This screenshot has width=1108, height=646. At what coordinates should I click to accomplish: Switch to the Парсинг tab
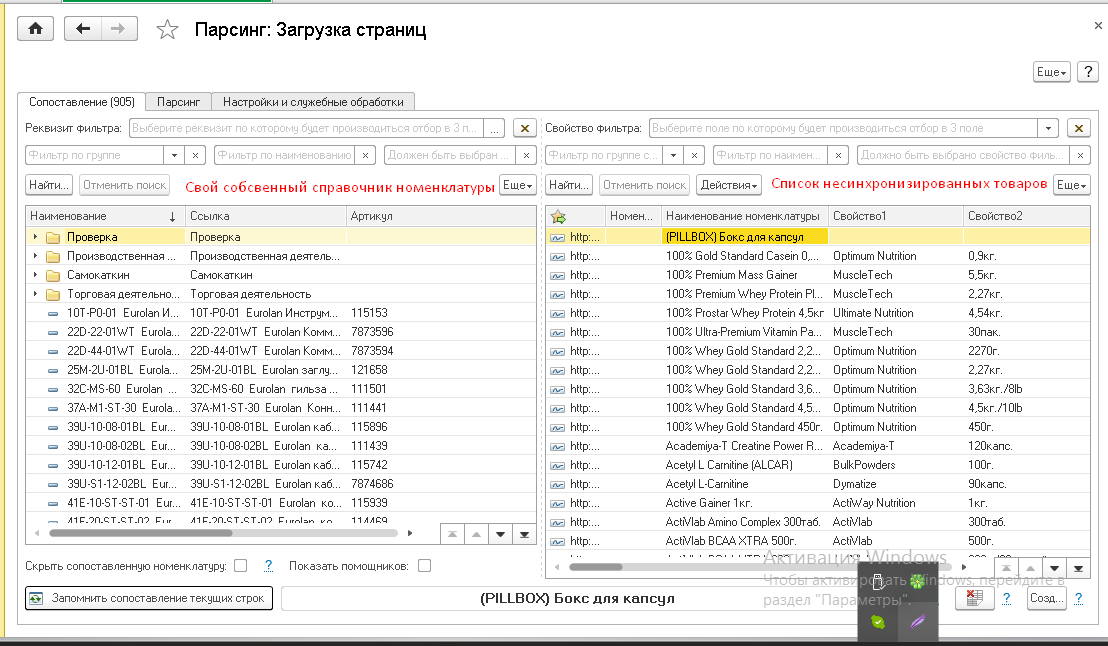178,102
